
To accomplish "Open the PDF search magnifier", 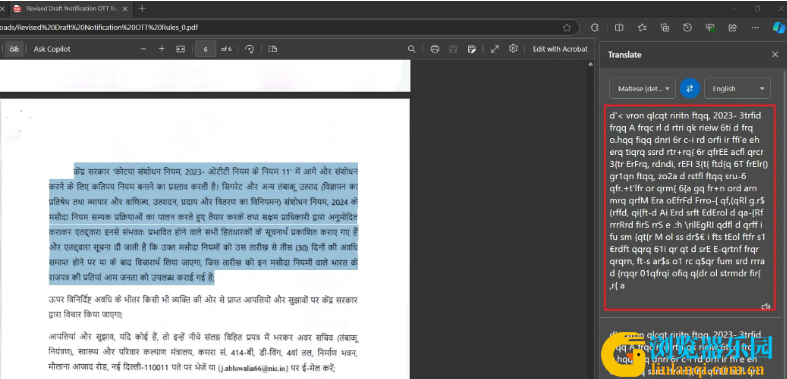I will click(x=411, y=49).
